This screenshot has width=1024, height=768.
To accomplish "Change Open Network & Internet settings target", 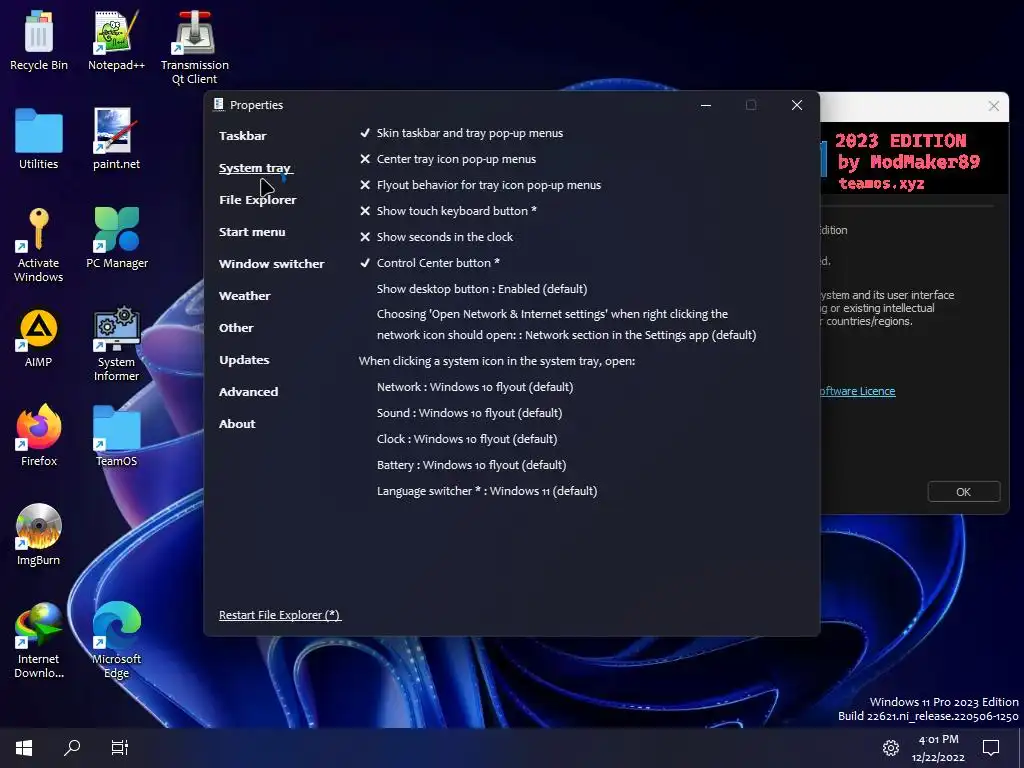I will point(566,325).
